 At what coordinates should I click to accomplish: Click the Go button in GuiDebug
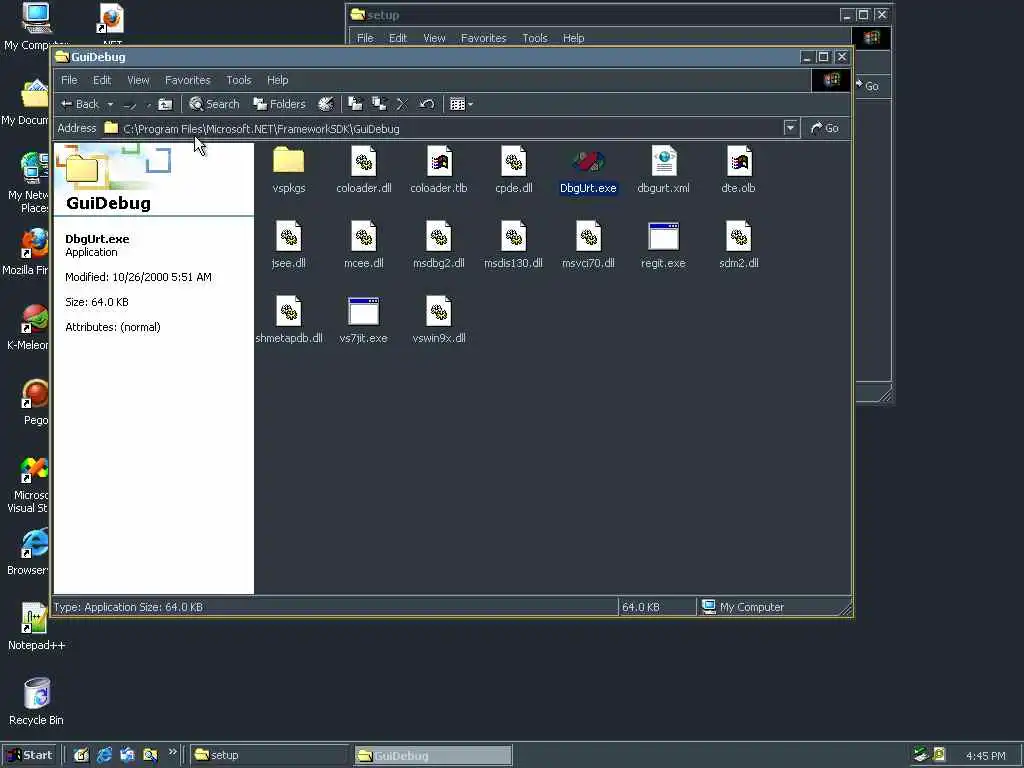(x=825, y=128)
